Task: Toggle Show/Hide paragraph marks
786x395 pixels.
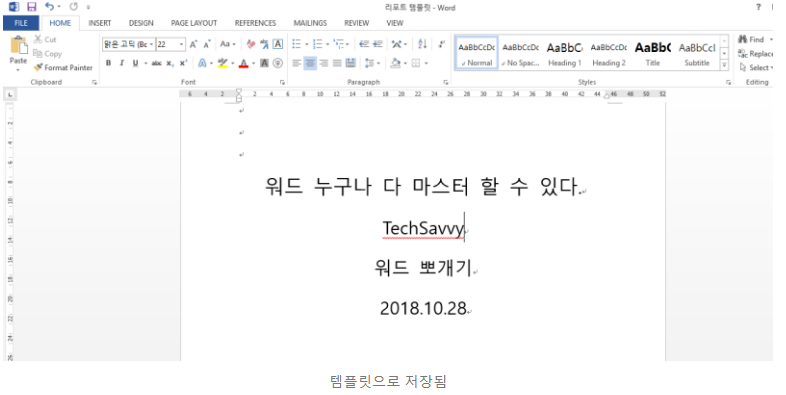Action: 442,44
